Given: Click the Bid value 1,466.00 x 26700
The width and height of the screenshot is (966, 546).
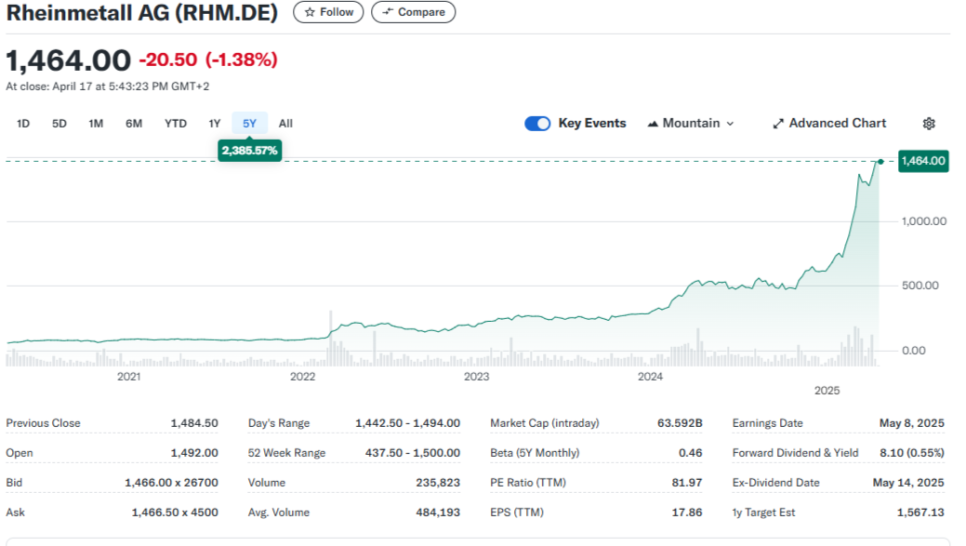Looking at the screenshot, I should pos(171,482).
